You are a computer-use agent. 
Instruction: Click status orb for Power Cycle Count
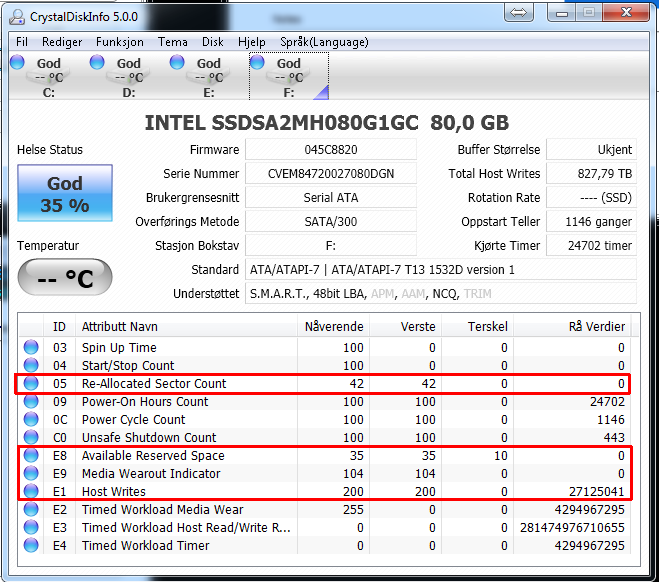[x=31, y=419]
